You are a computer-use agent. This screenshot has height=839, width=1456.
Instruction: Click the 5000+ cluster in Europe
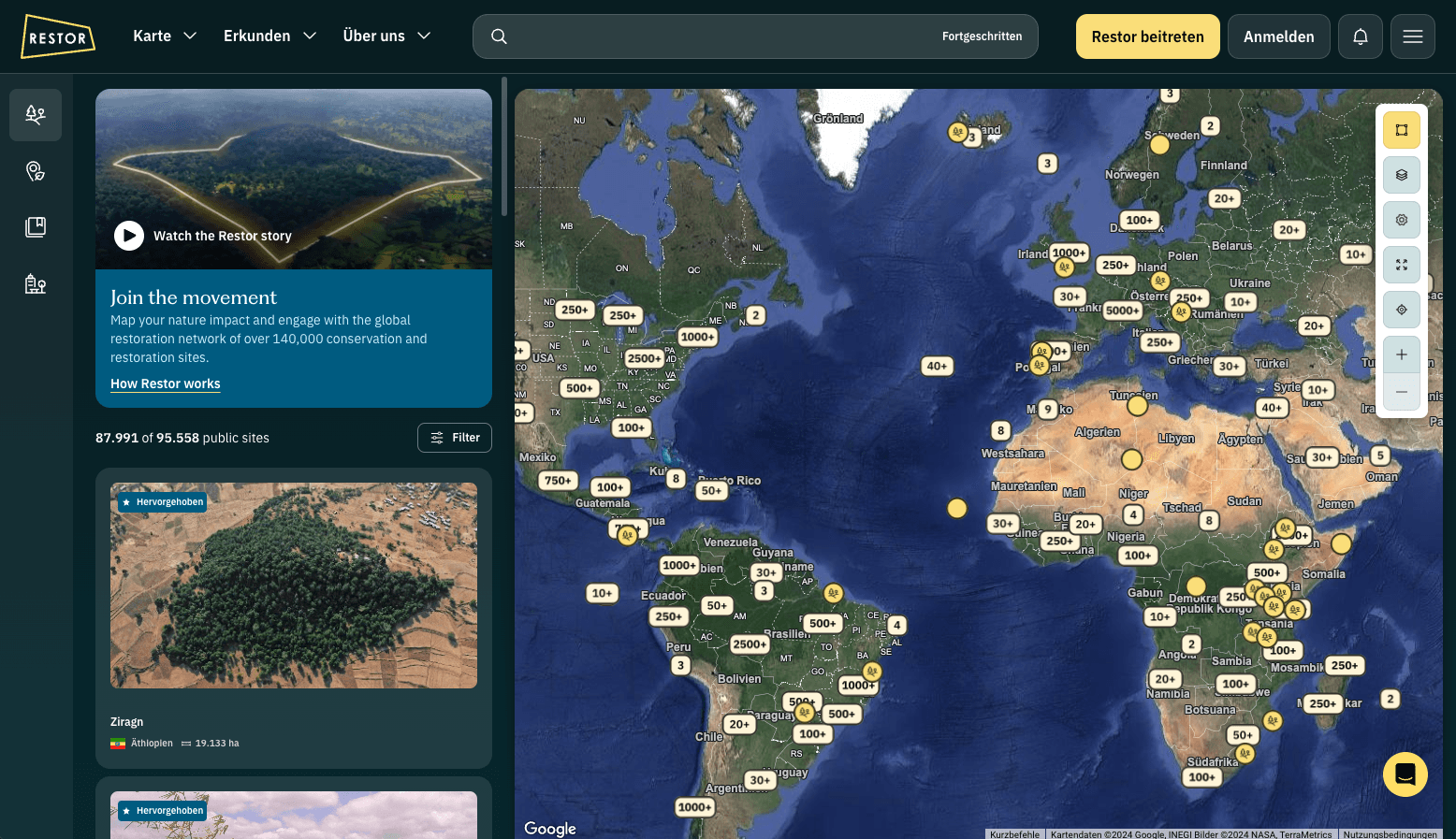(x=1122, y=311)
